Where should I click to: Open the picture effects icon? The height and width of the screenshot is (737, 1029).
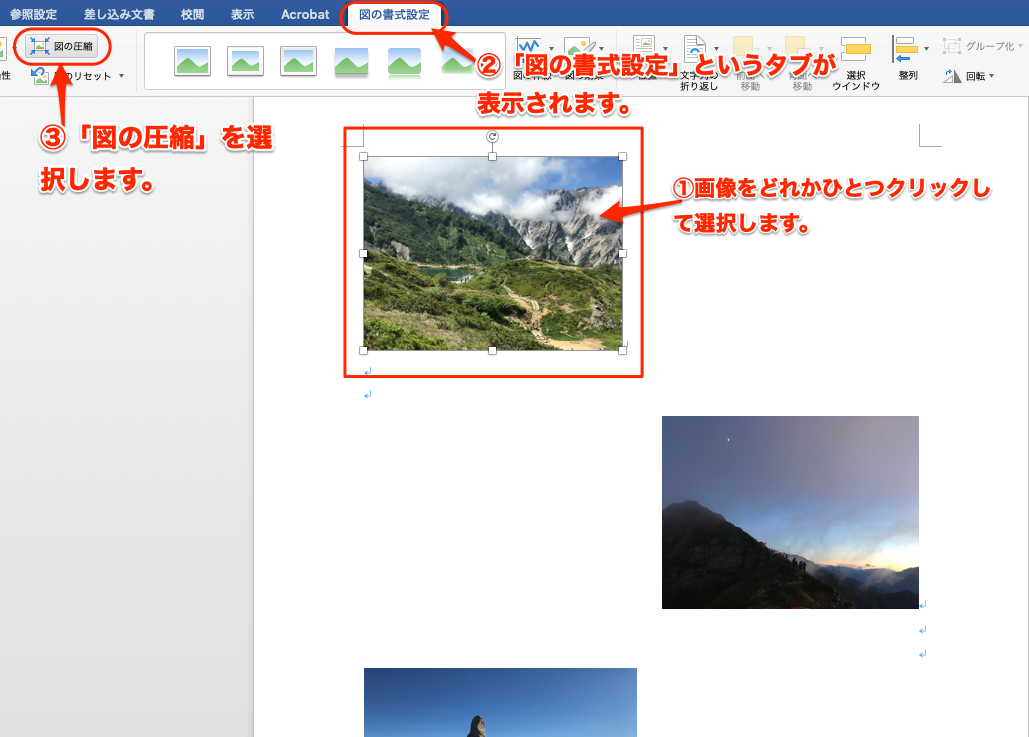[x=578, y=48]
